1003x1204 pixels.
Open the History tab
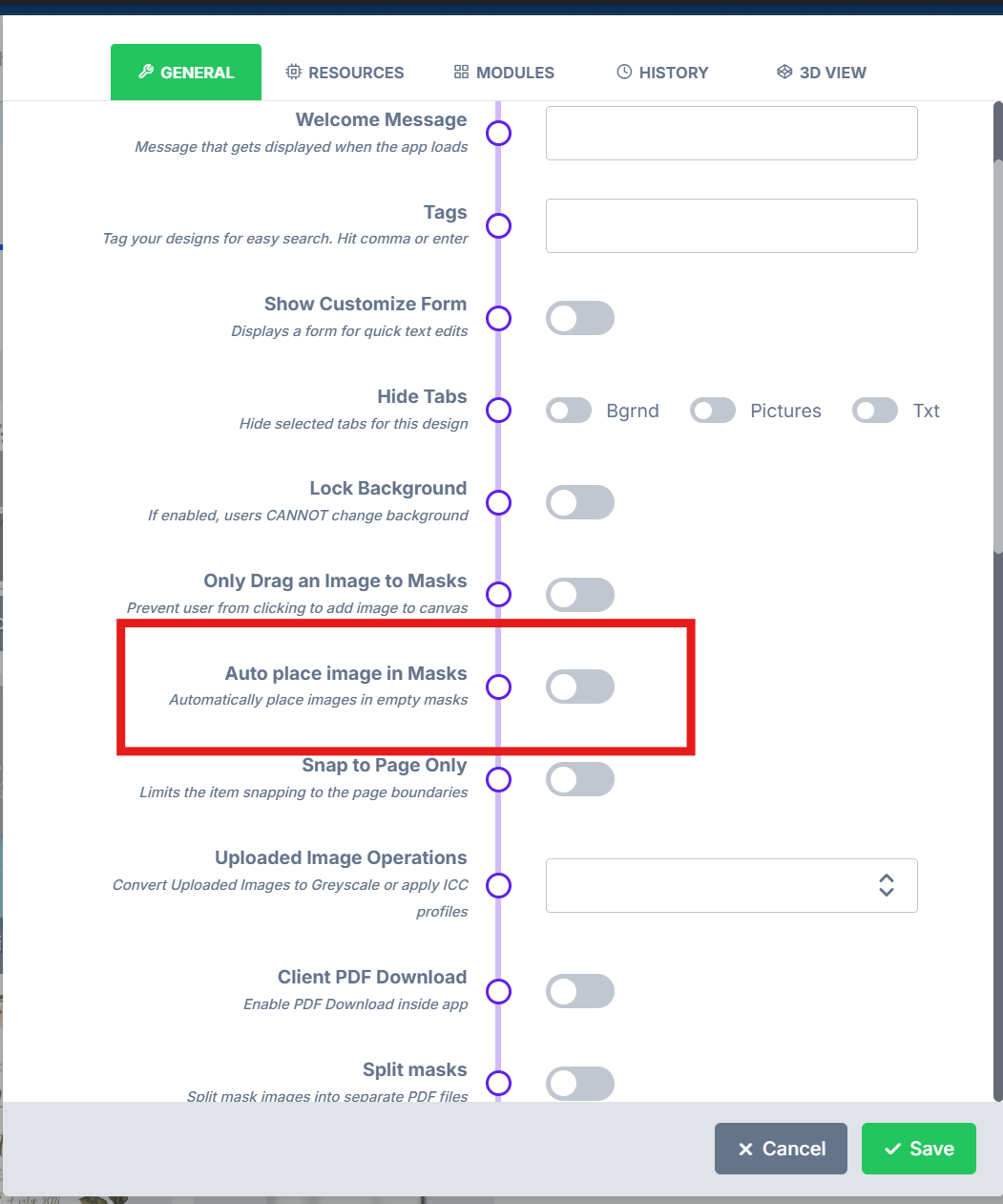click(x=662, y=73)
